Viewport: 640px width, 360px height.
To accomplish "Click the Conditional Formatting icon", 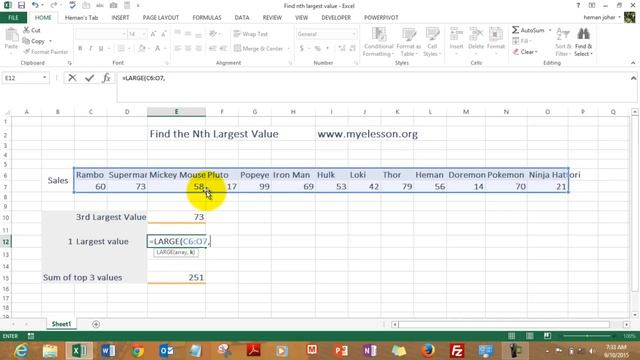I will pos(378,34).
